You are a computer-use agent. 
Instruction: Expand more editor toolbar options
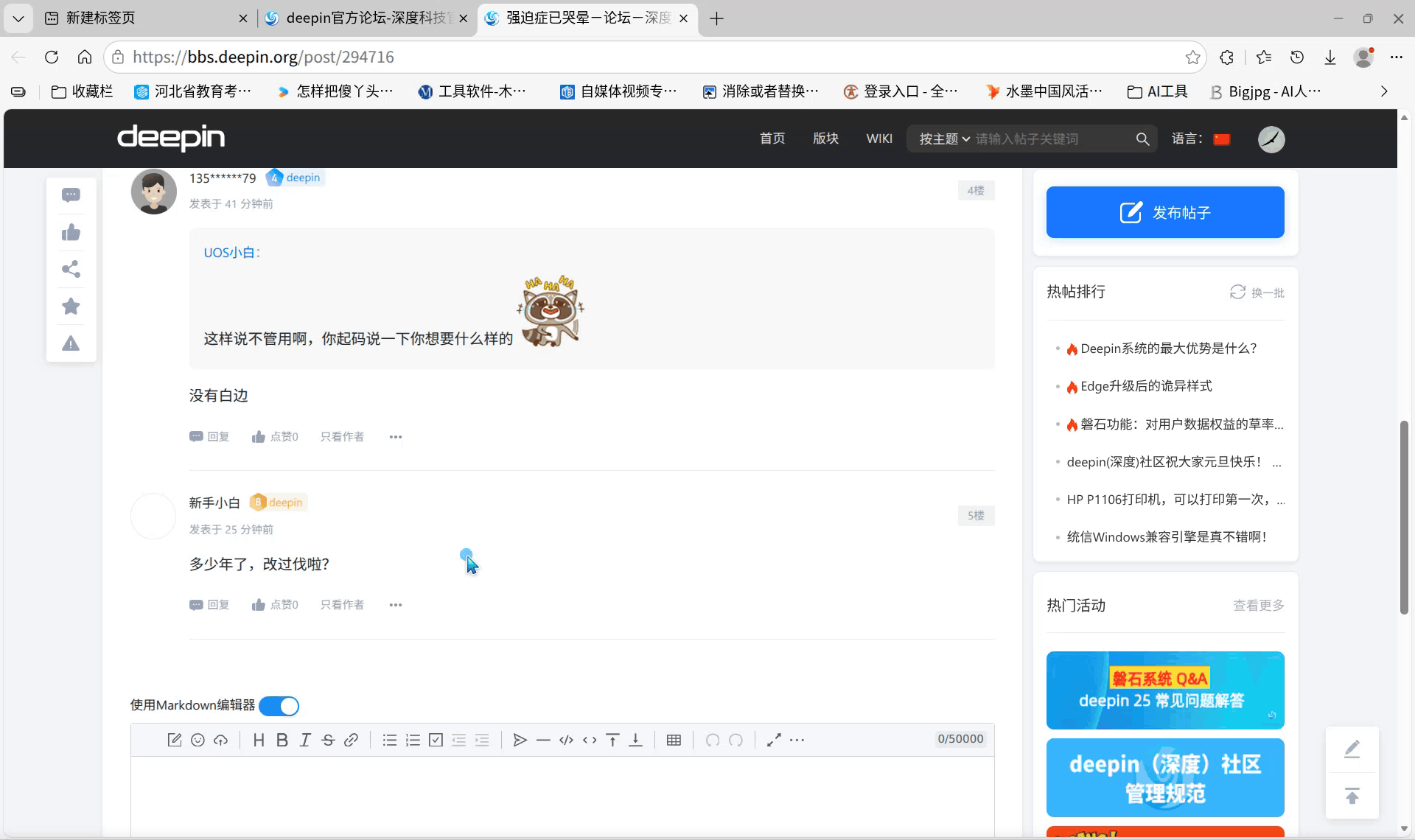(797, 740)
